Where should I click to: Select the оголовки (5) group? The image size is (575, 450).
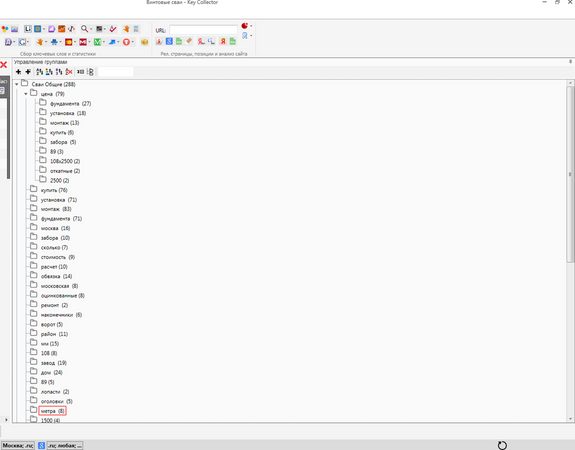point(57,401)
